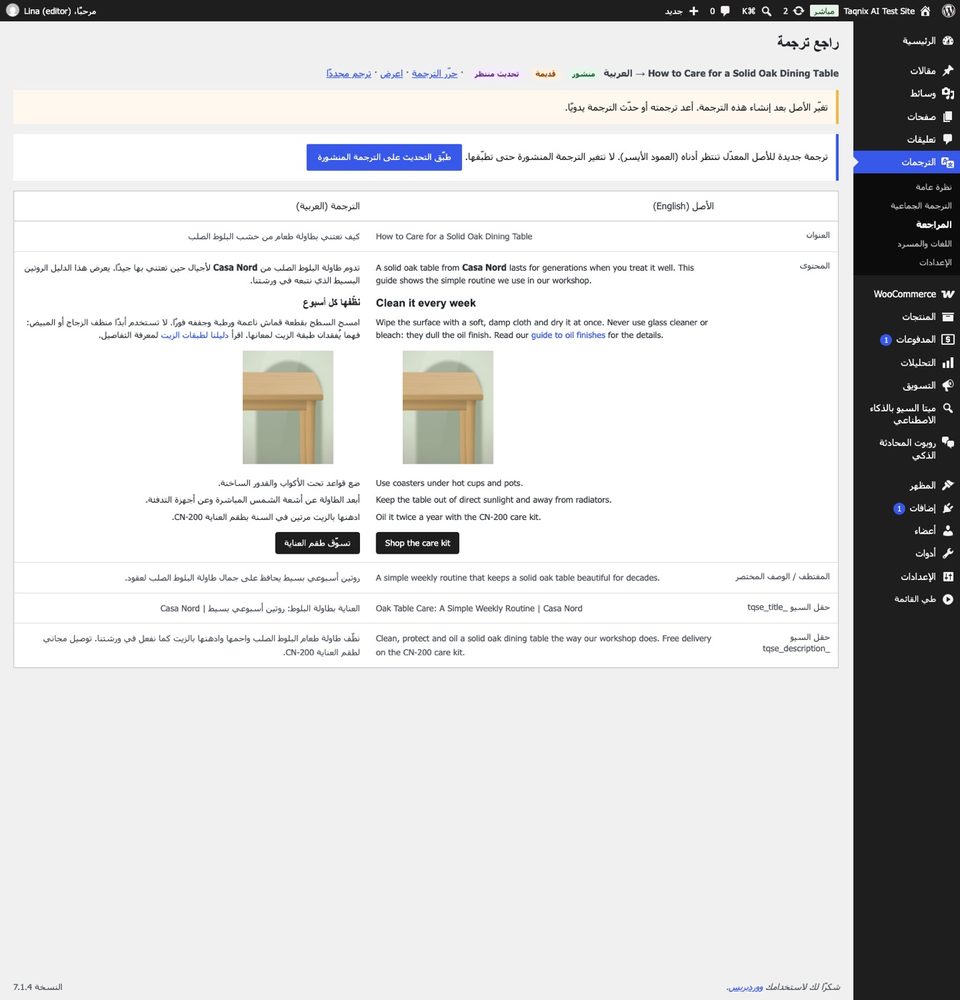The image size is (960, 1000).
Task: Click the megaphone icon for التسويق
Action: click(x=948, y=385)
